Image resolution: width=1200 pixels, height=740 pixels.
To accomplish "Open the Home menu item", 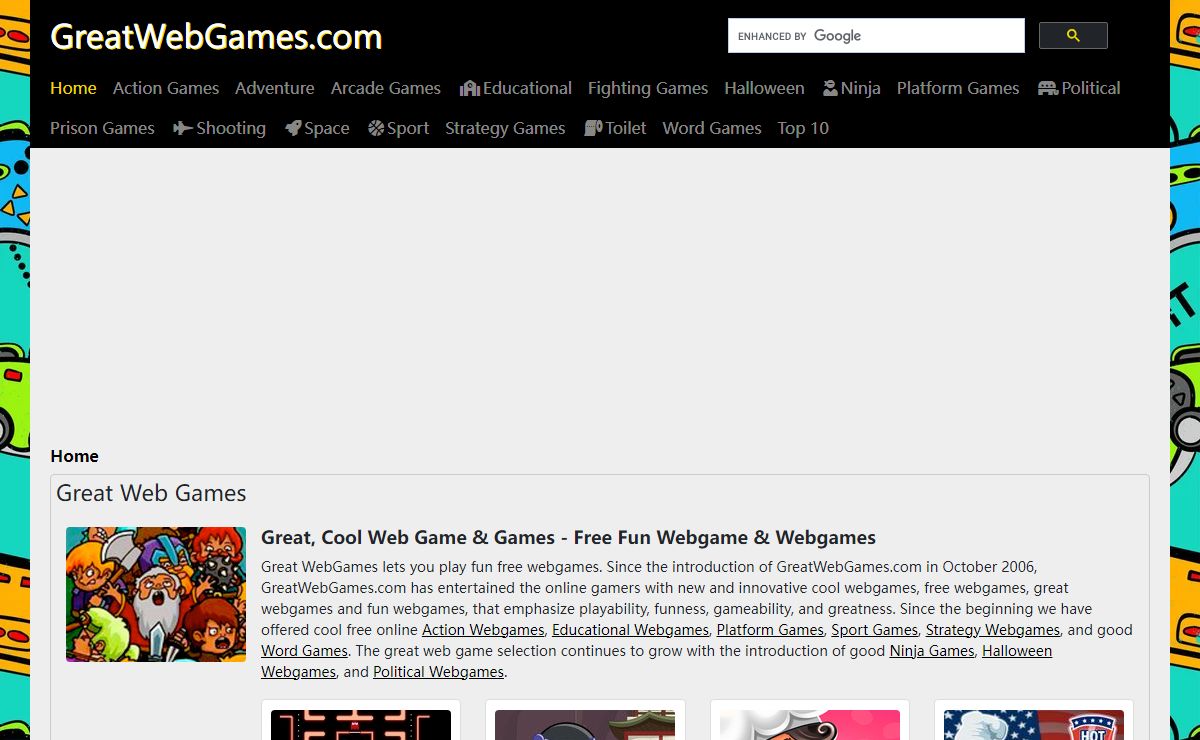I will 73,88.
